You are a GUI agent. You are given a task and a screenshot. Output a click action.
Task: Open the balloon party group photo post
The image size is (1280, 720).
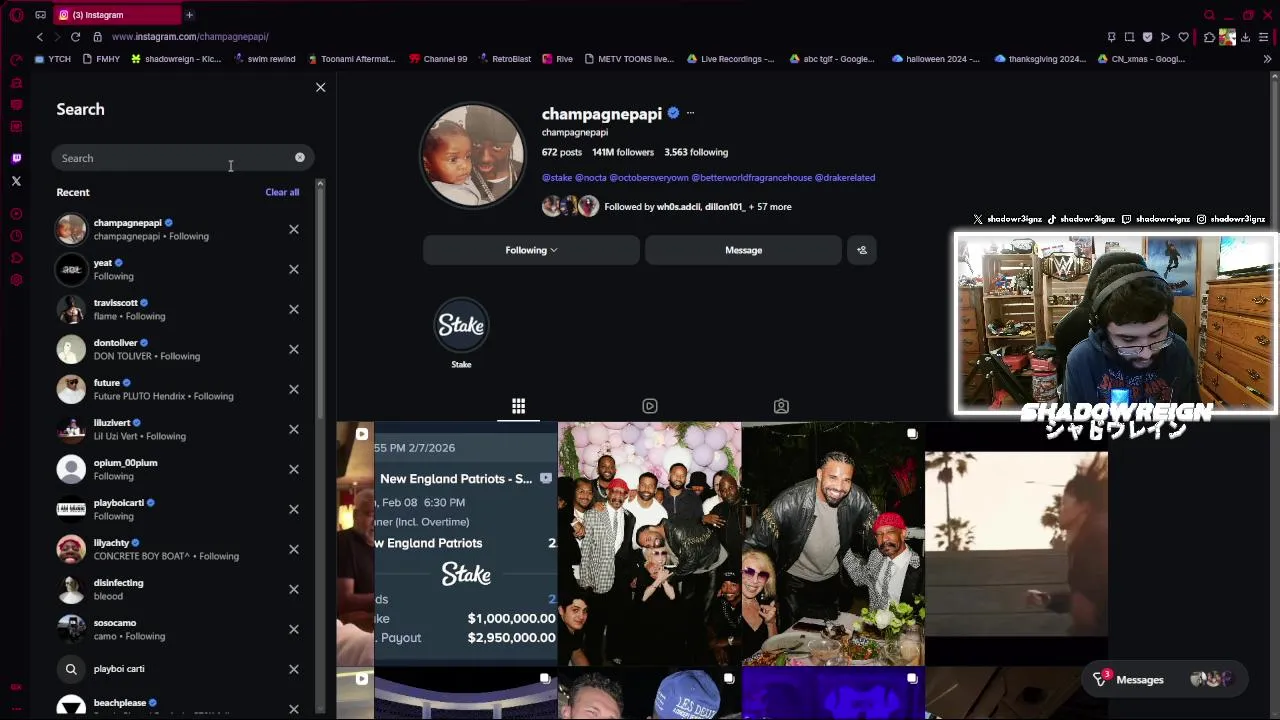(x=649, y=543)
